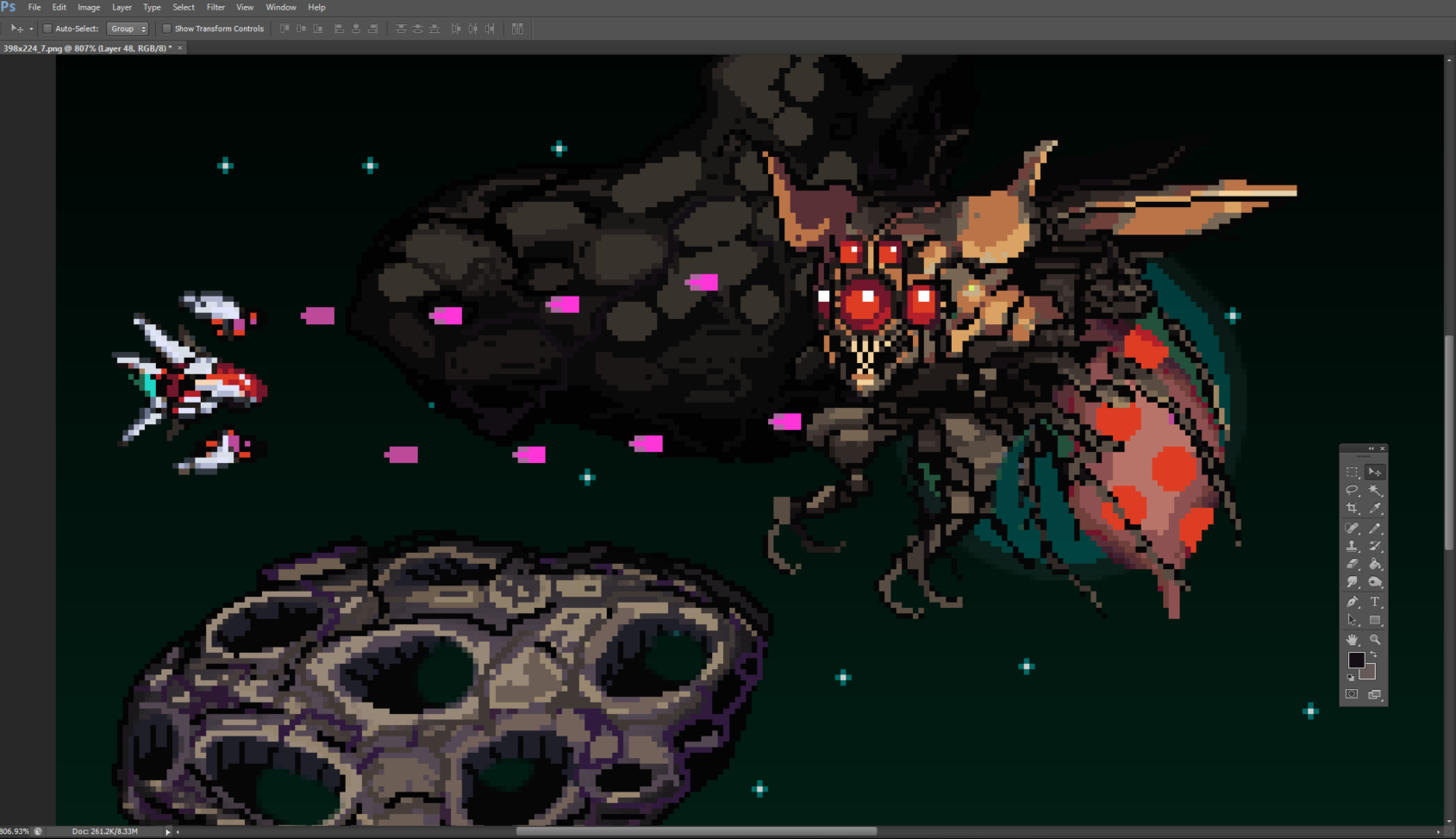Open the Image menu

[x=89, y=7]
